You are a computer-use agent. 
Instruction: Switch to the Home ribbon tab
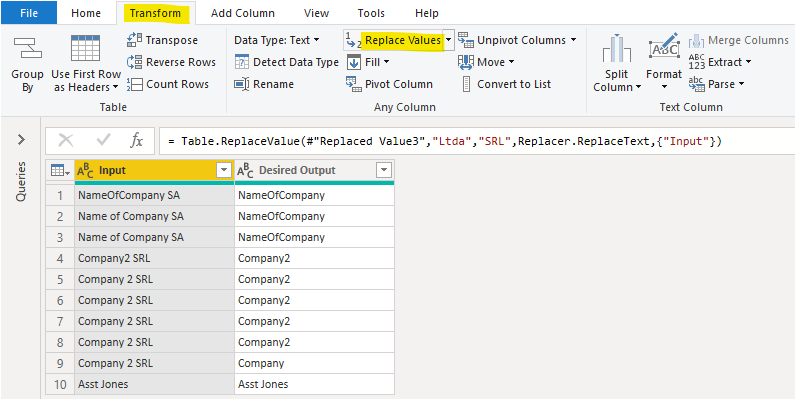(x=86, y=13)
